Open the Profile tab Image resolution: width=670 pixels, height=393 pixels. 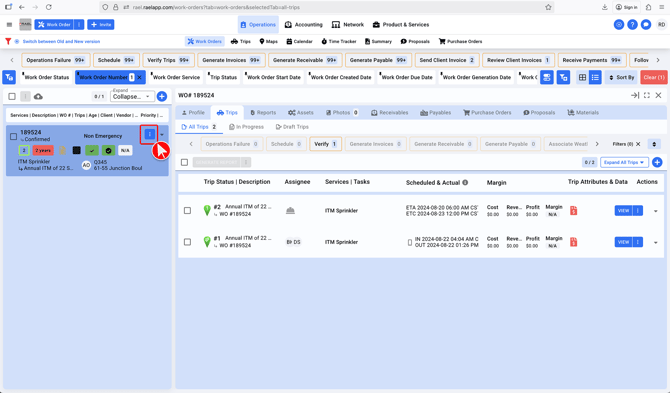193,113
